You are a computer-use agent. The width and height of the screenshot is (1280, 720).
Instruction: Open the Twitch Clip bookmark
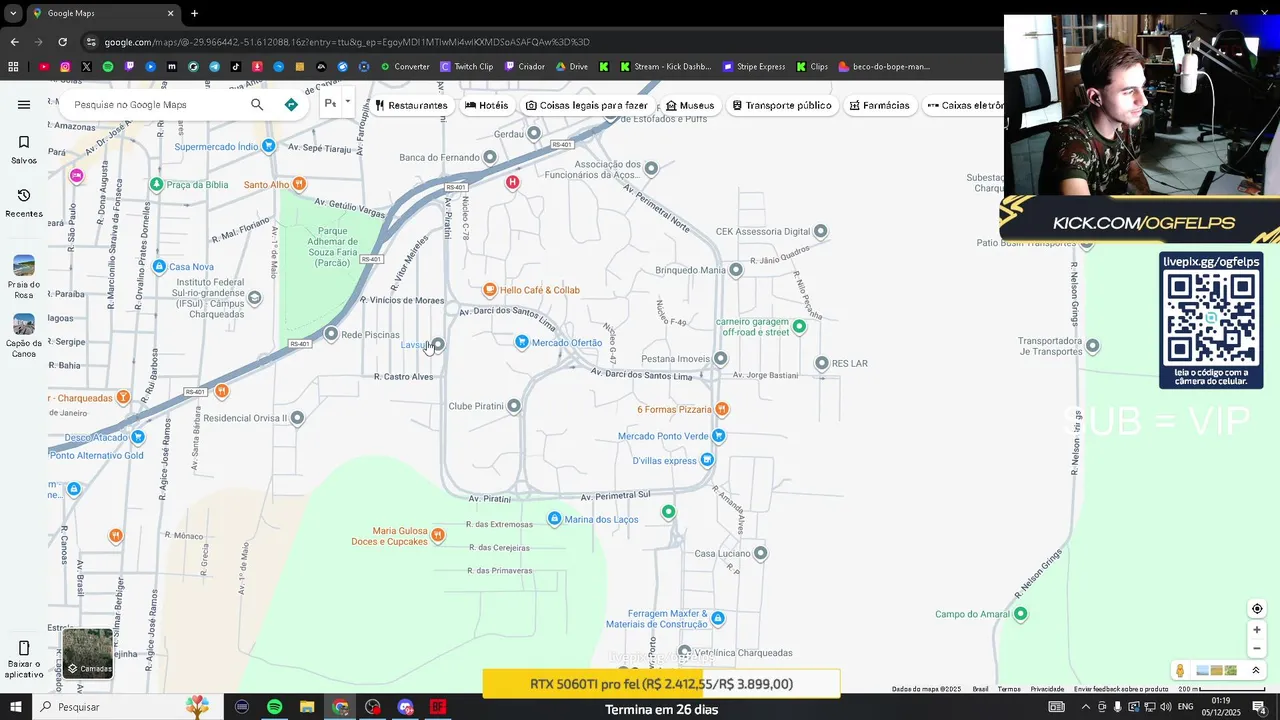click(x=465, y=67)
